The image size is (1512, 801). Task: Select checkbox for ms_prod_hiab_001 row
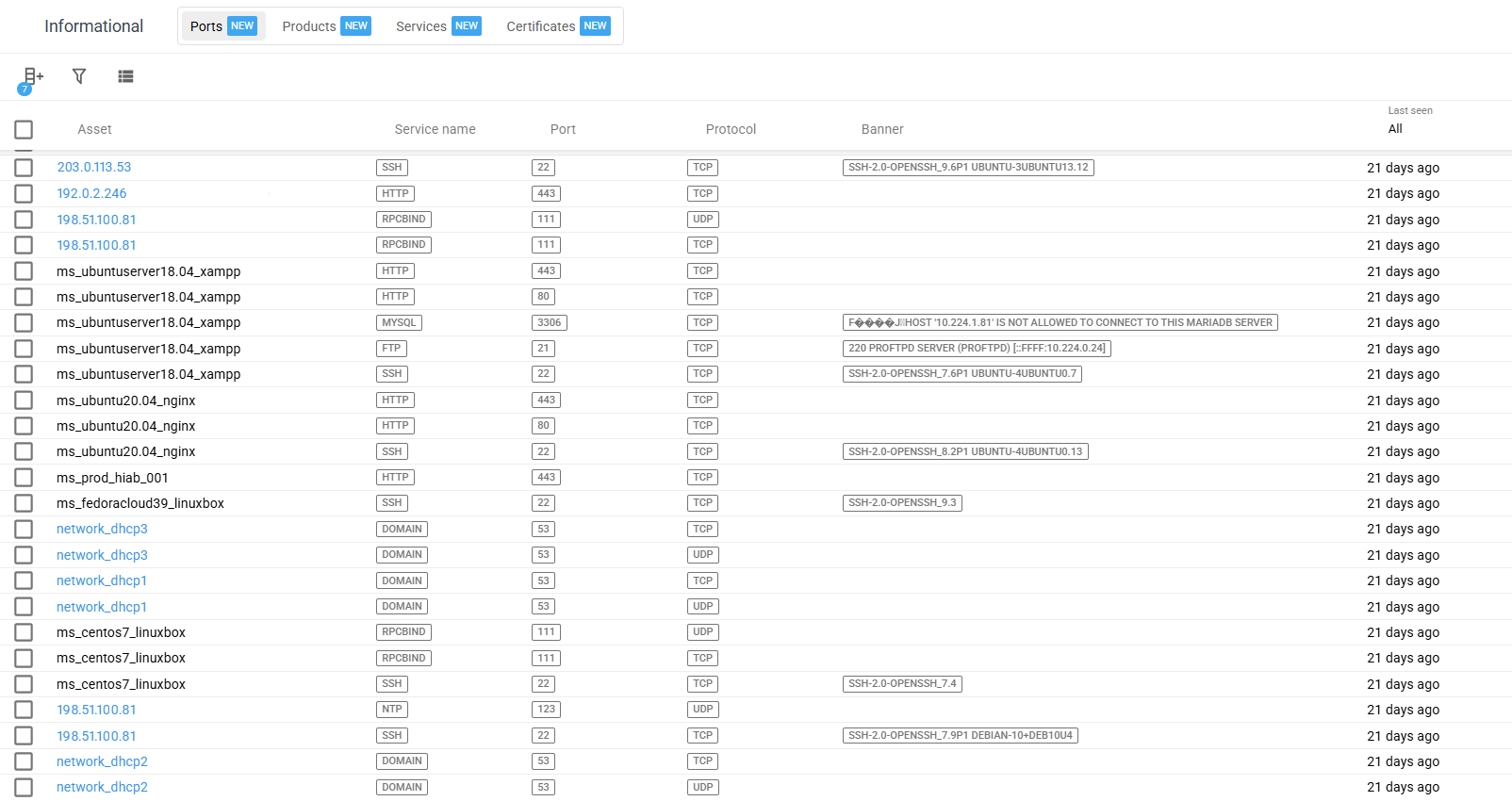click(x=24, y=478)
